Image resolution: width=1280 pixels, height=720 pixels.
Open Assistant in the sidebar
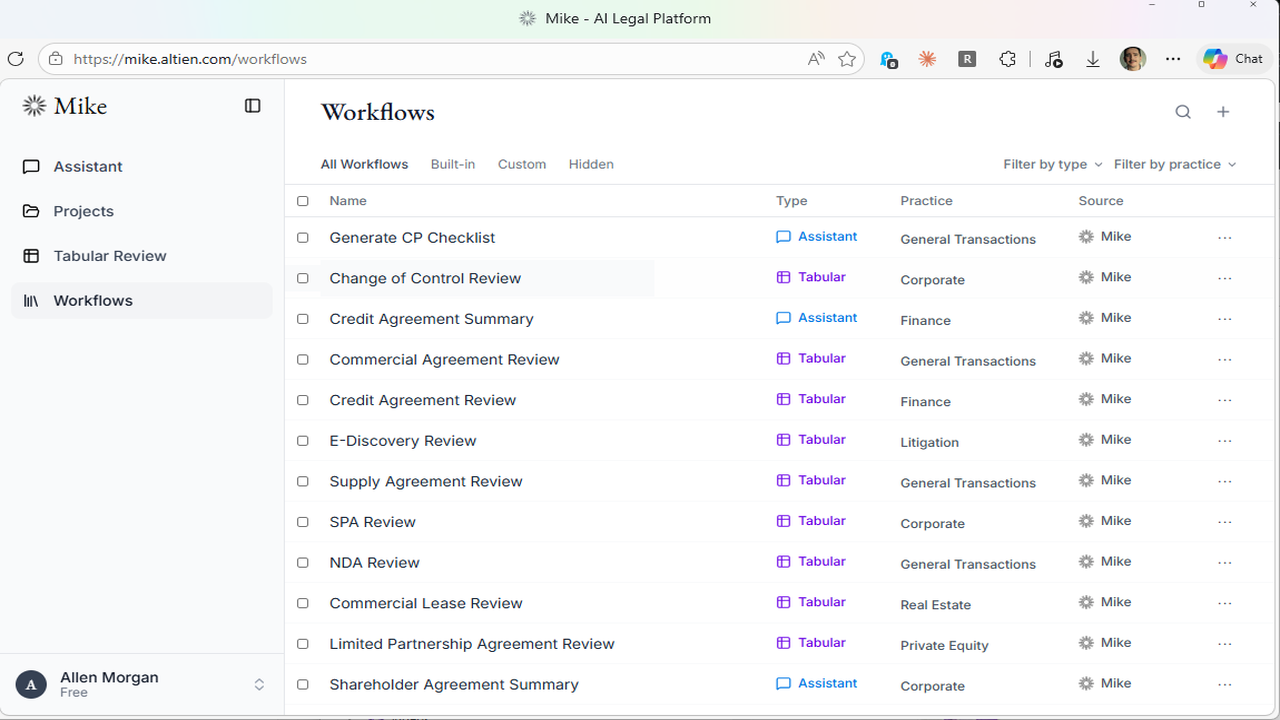pyautogui.click(x=142, y=167)
